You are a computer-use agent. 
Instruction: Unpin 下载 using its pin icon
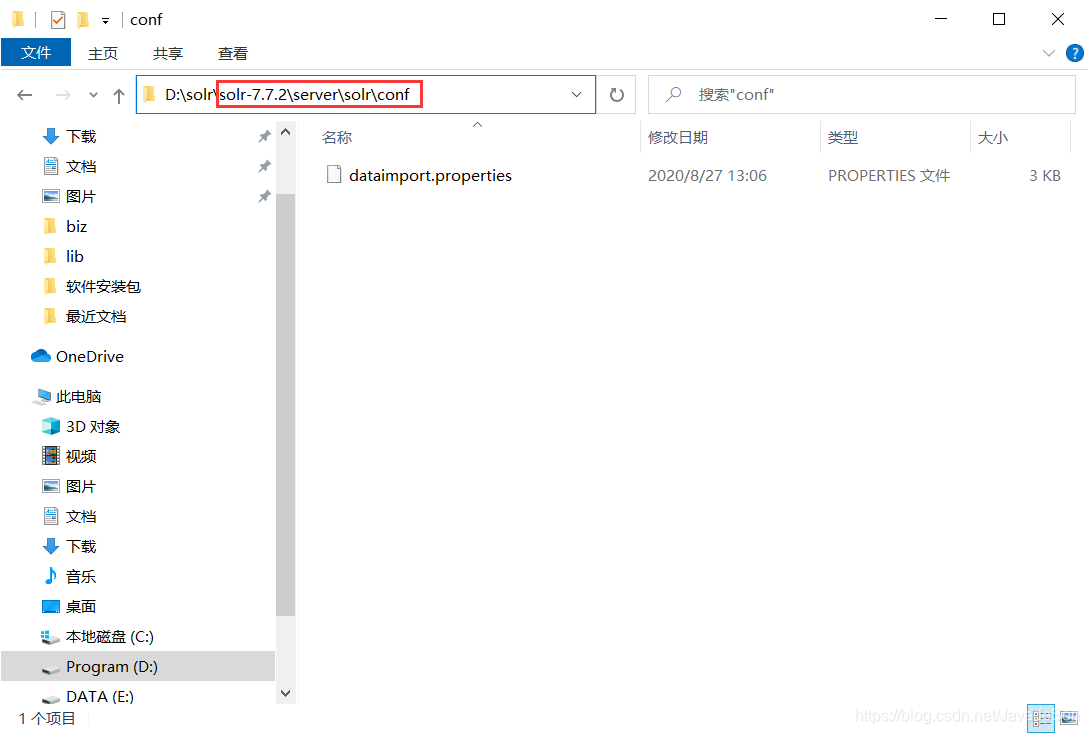pyautogui.click(x=265, y=136)
